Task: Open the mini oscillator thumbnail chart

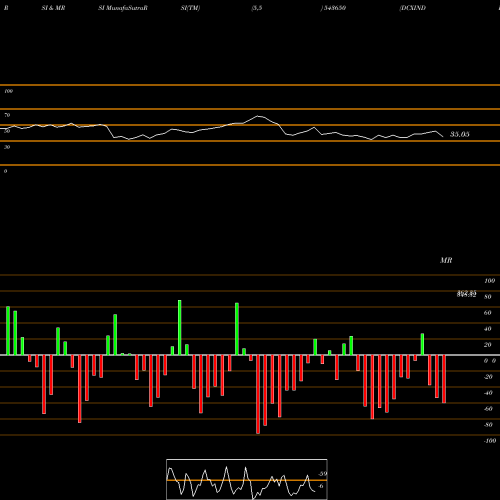Action: pos(247,479)
